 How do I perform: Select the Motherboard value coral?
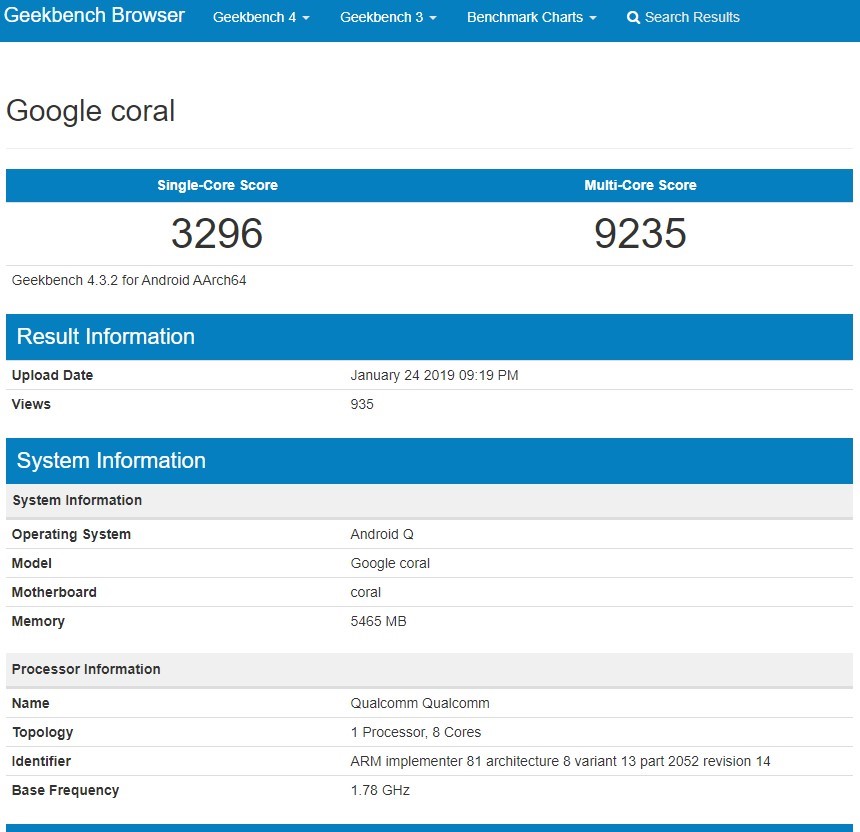366,592
